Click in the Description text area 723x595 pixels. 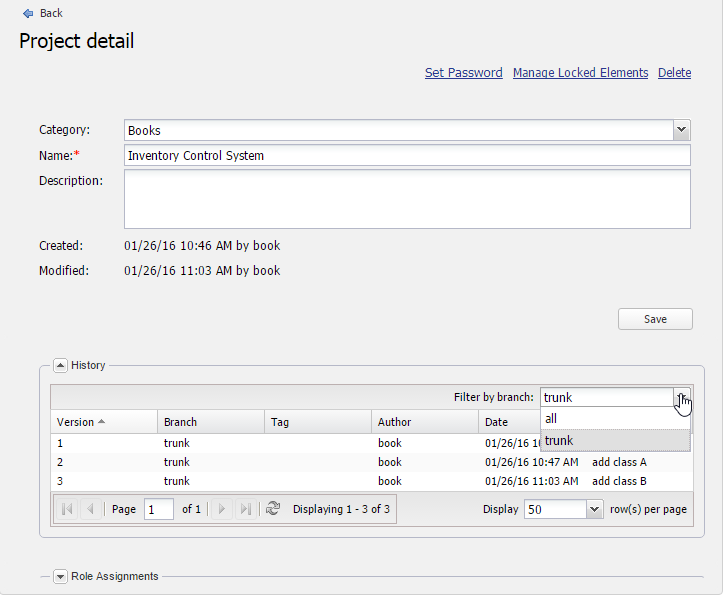coord(407,199)
